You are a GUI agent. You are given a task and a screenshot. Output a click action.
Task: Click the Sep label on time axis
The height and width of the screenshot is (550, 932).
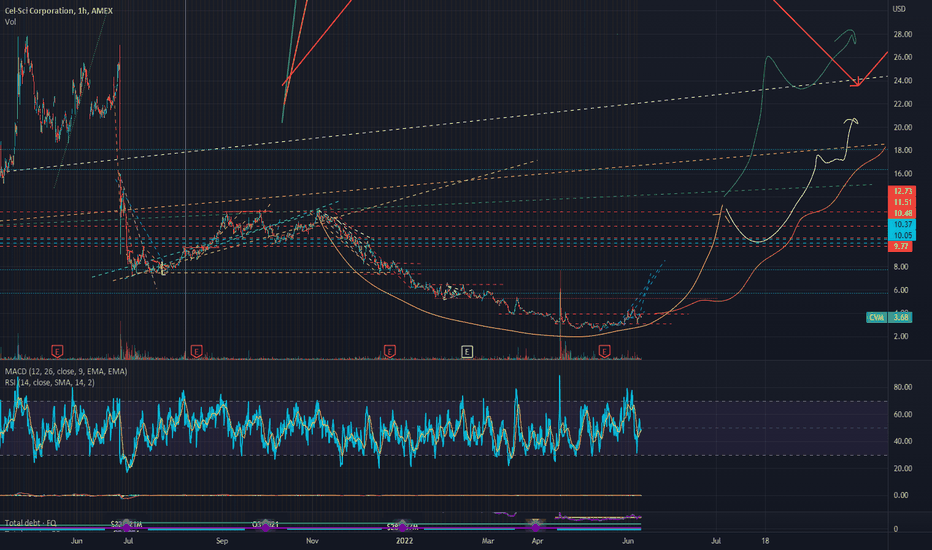(x=222, y=541)
